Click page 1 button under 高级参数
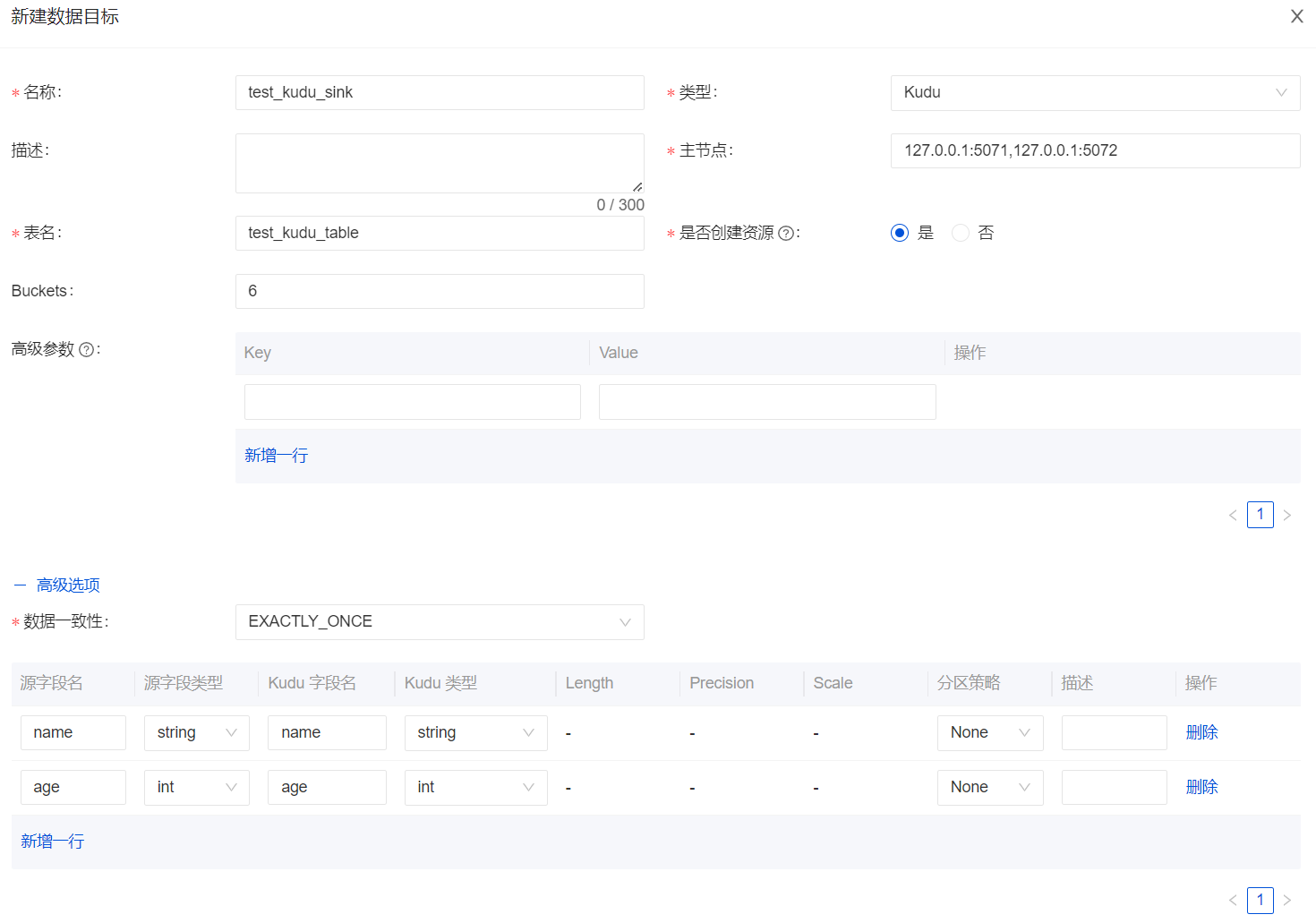 coord(1260,515)
